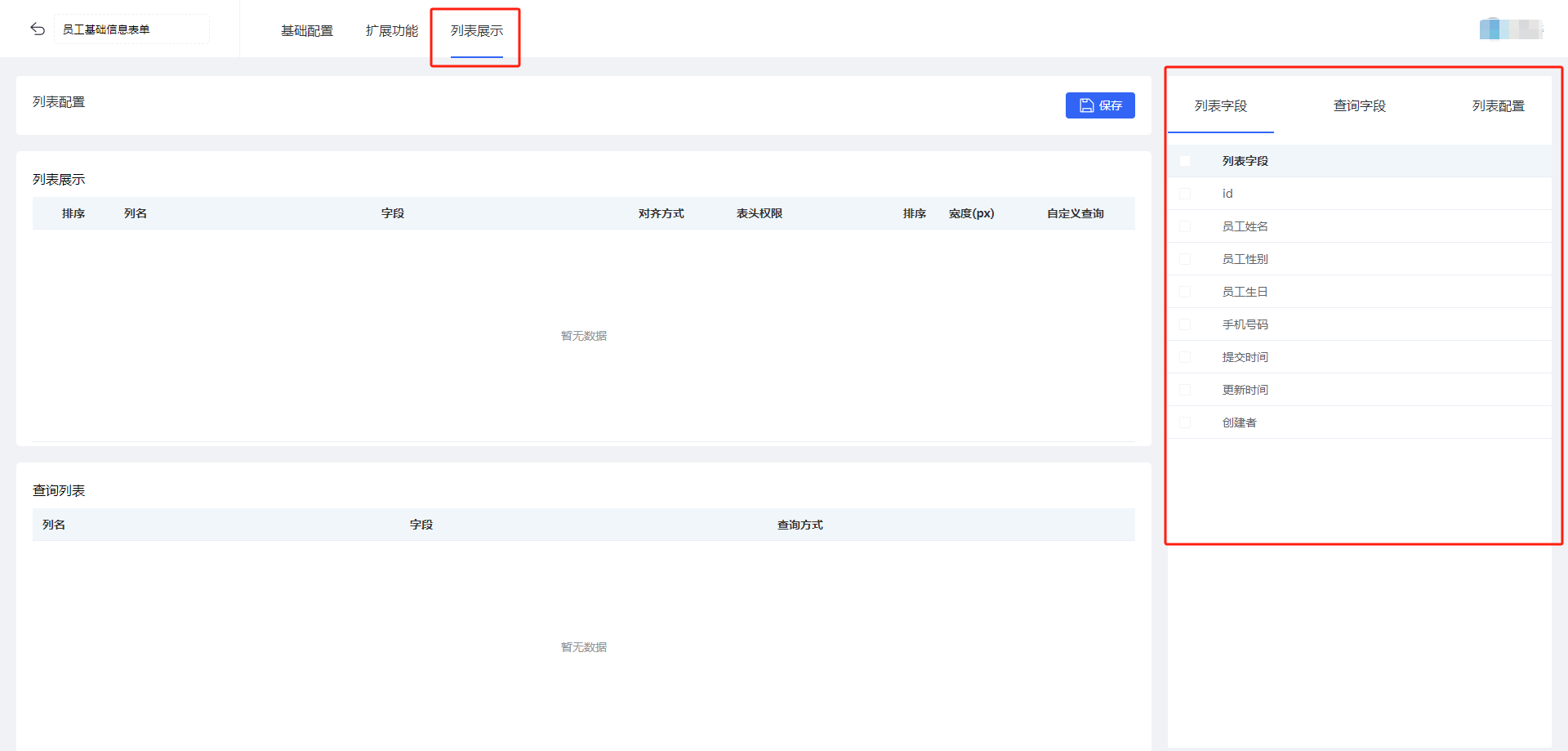Click the user avatar in the header
1568x751 pixels.
pyautogui.click(x=1509, y=29)
